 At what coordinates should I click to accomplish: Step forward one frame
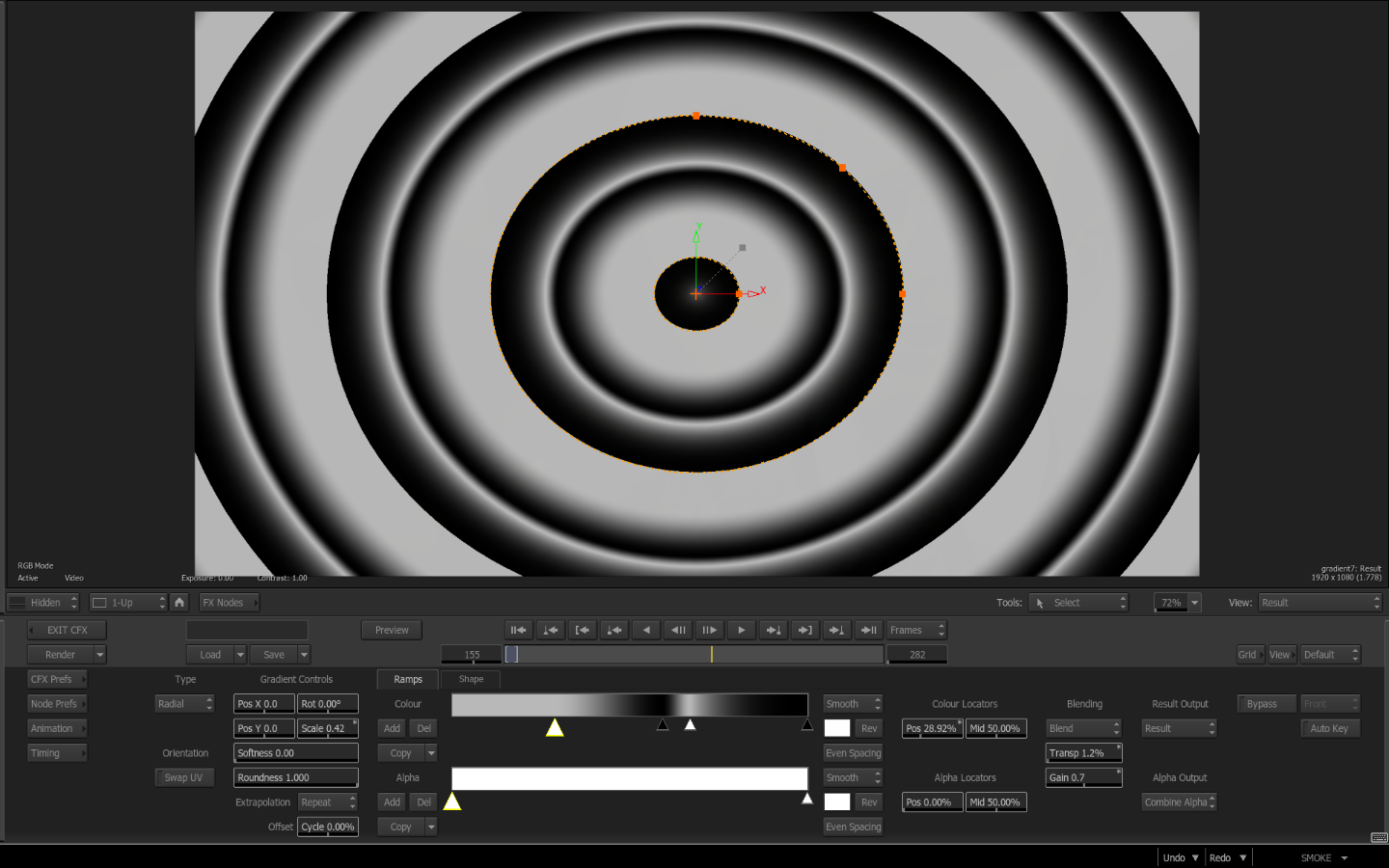[710, 631]
